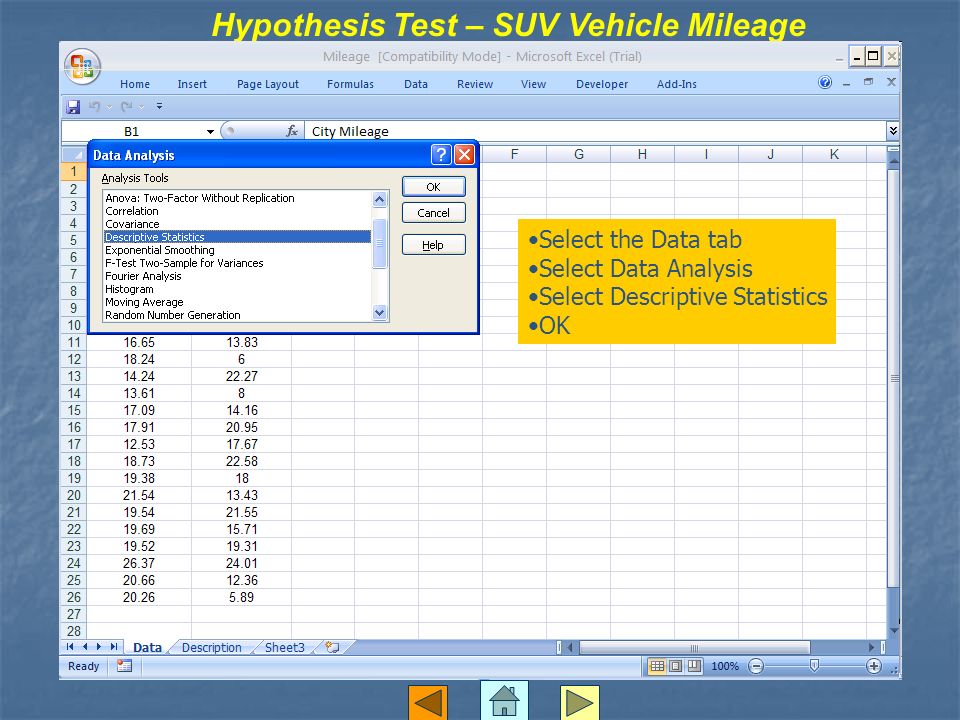Image resolution: width=960 pixels, height=720 pixels.
Task: Open the Insert ribbon tab
Action: (192, 84)
